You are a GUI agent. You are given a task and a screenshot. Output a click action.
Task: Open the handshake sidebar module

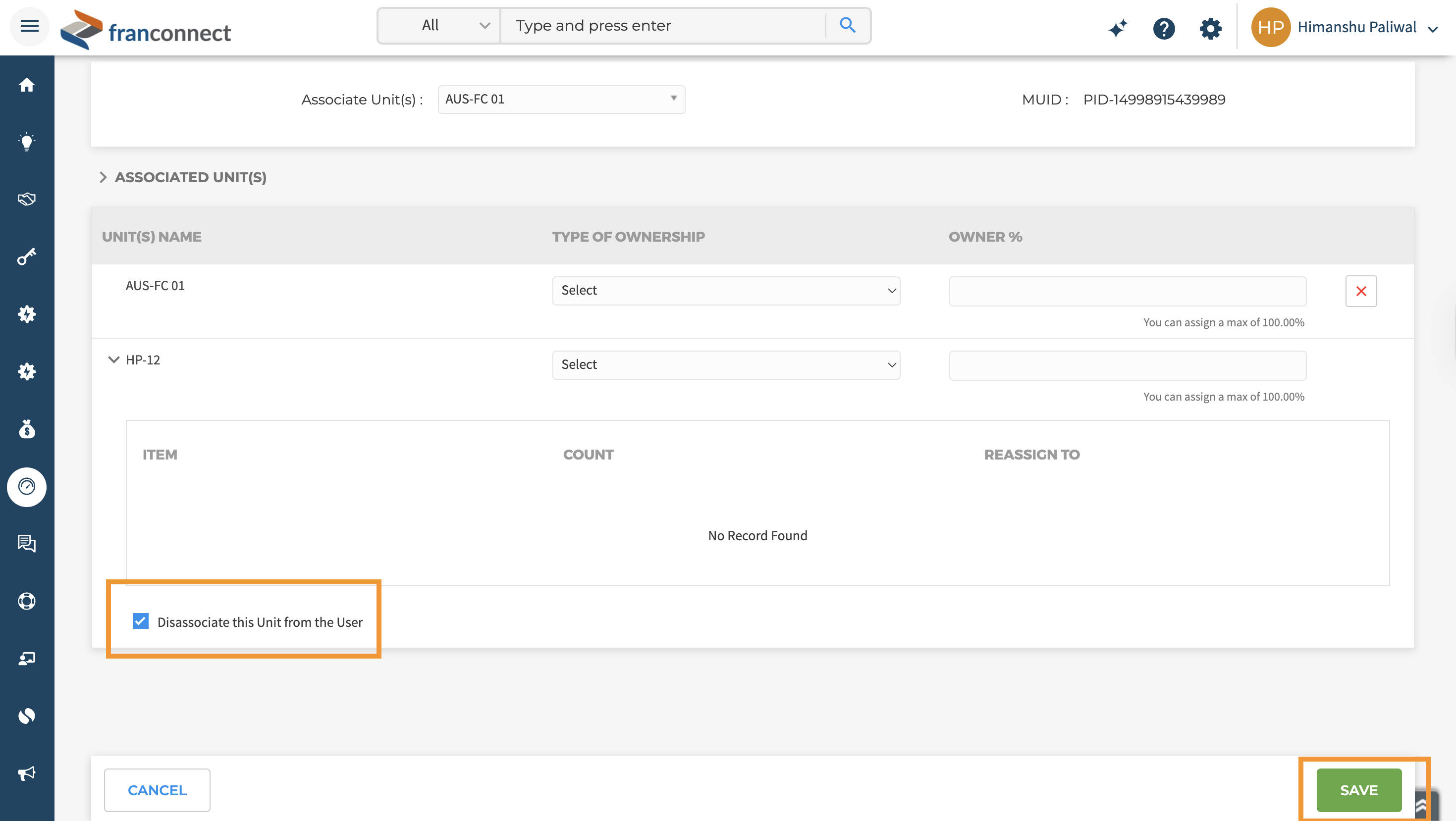click(x=27, y=199)
